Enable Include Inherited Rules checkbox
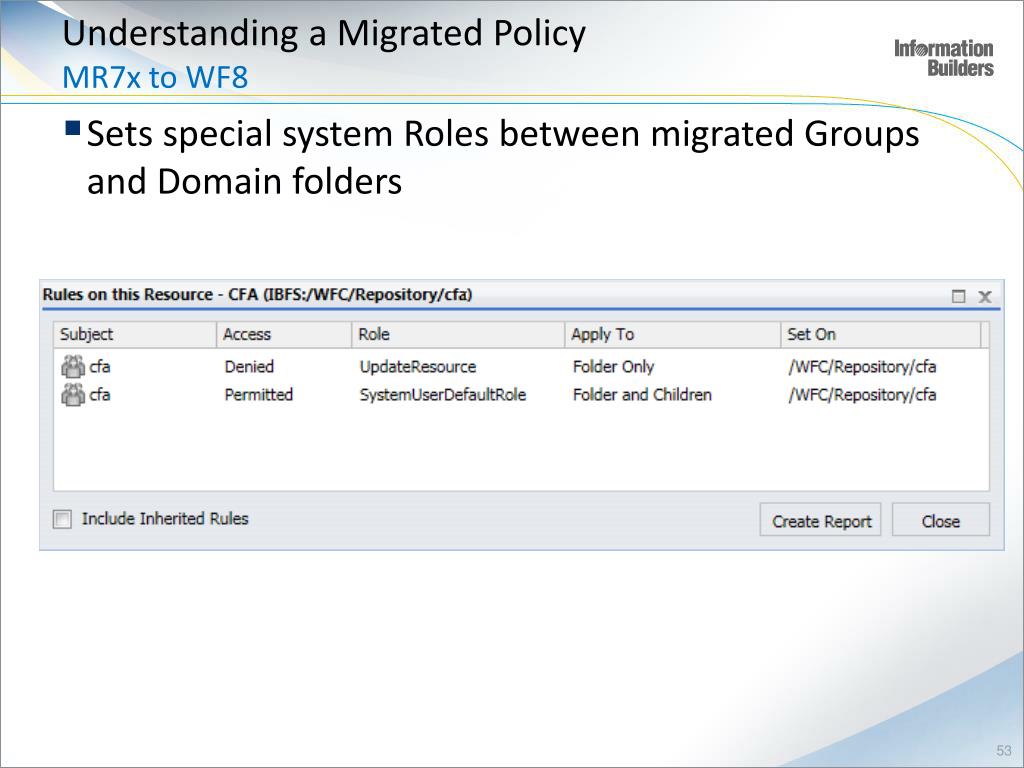Viewport: 1024px width, 768px height. 62,519
